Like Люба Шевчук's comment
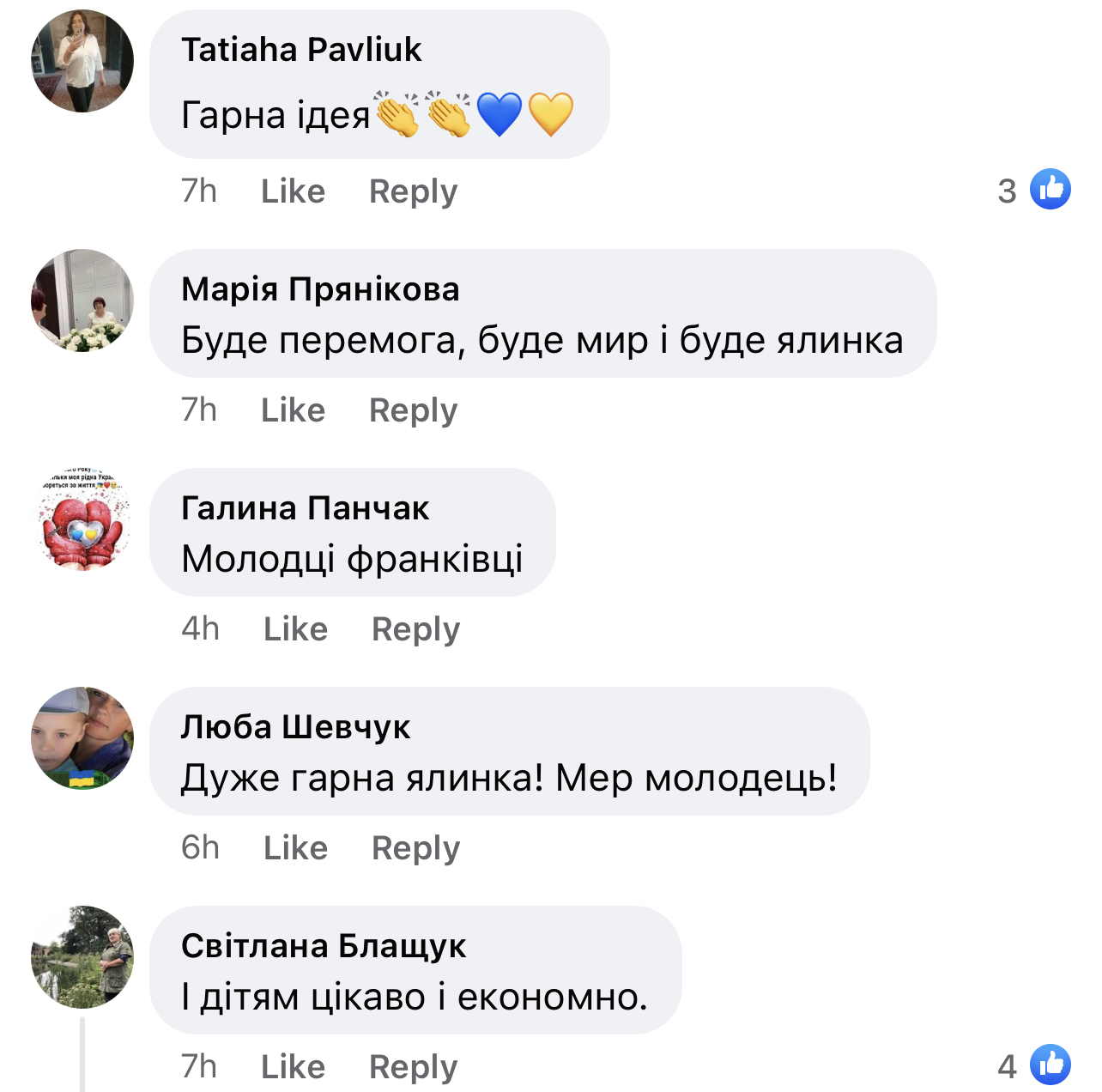Viewport: 1102px width, 1092px height. pyautogui.click(x=295, y=847)
